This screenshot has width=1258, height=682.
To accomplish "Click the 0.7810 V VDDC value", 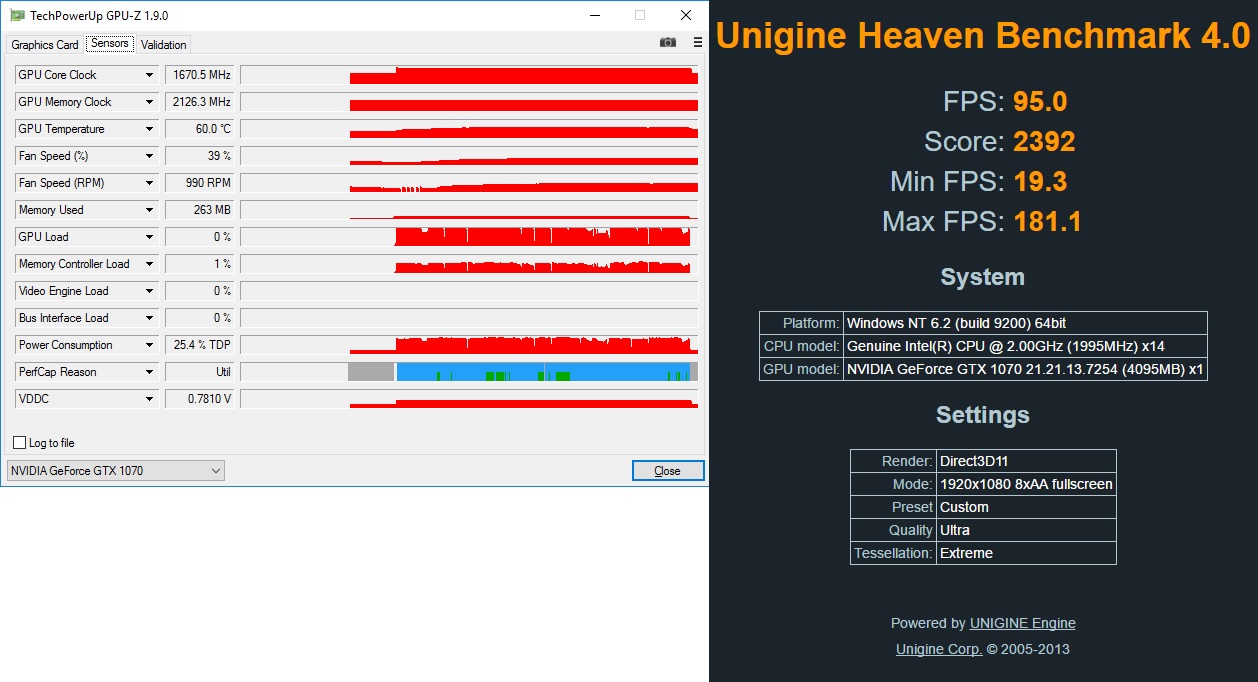I will pyautogui.click(x=199, y=399).
